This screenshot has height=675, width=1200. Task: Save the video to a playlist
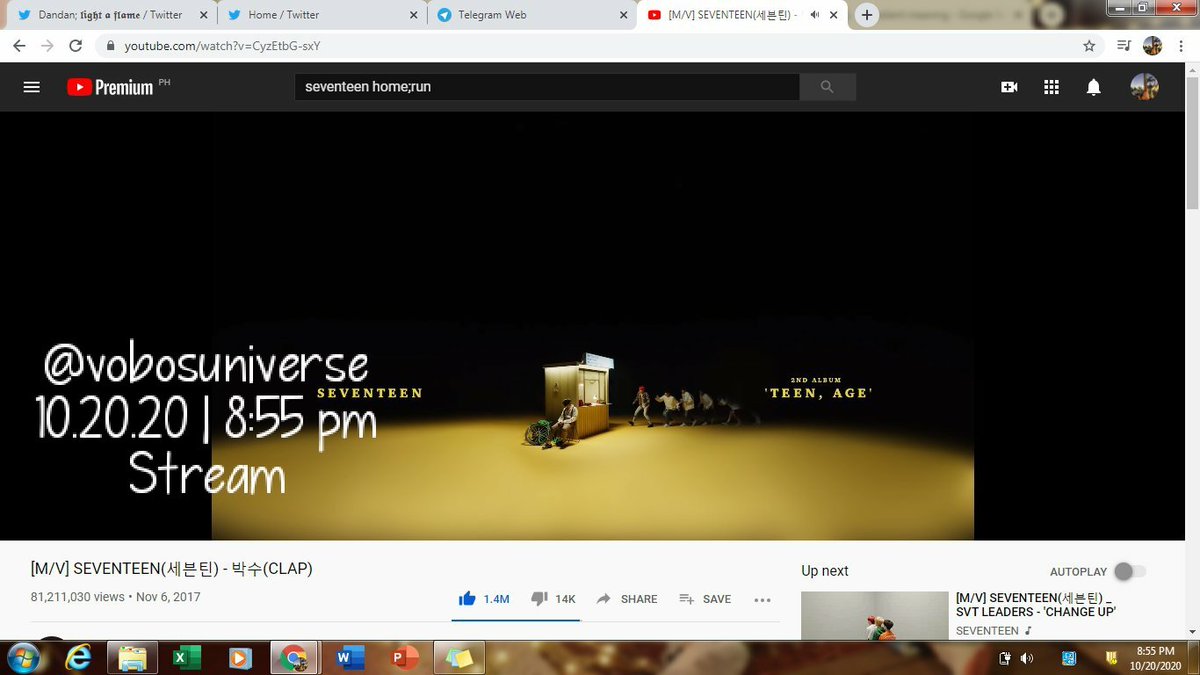point(705,599)
